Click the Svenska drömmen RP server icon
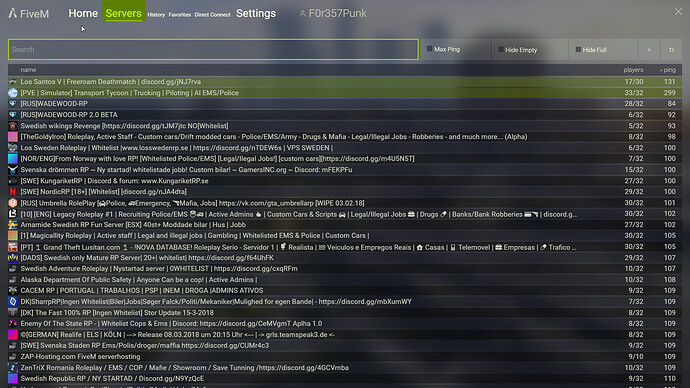Screen dimensions: 690x388 [x=13, y=170]
